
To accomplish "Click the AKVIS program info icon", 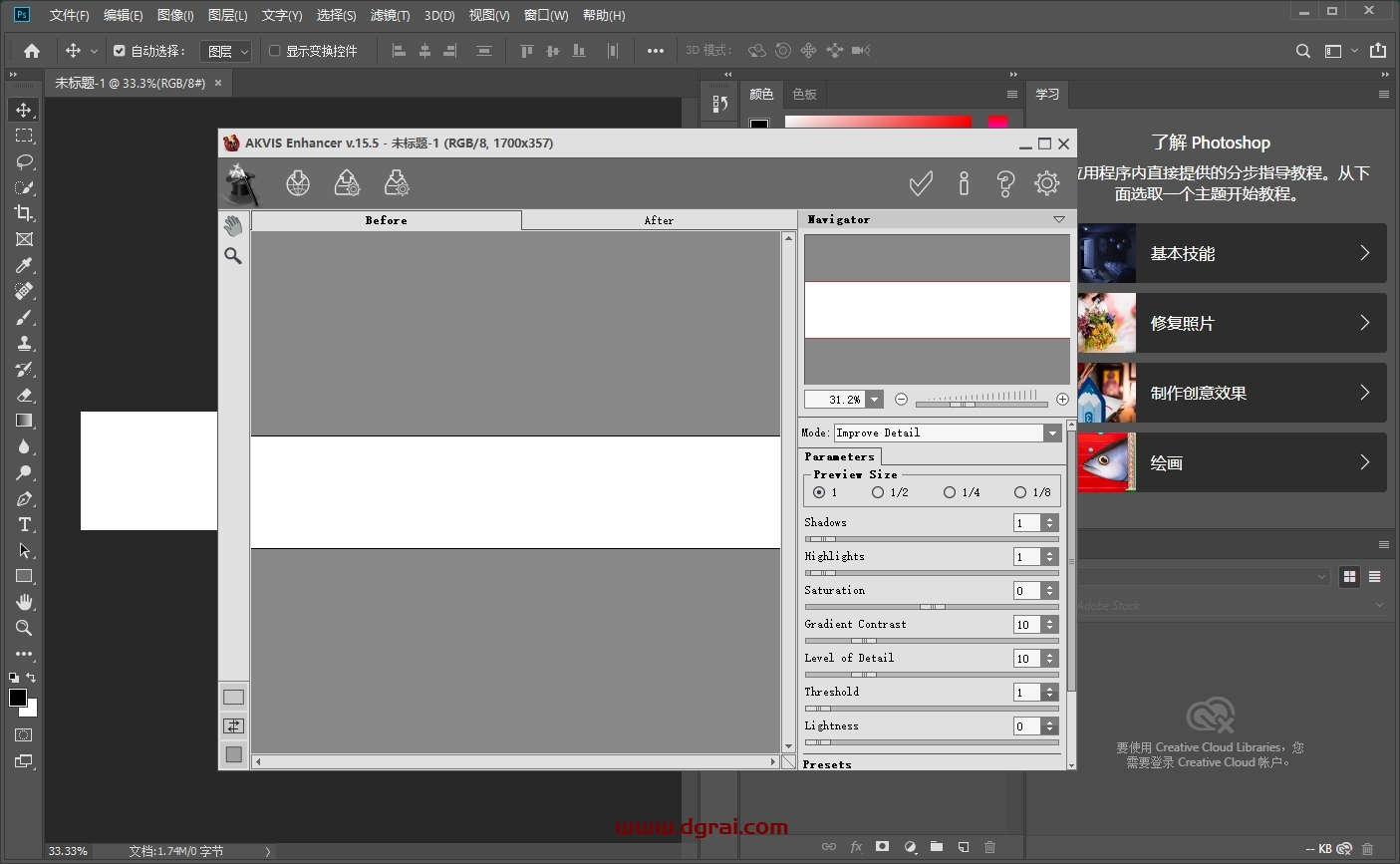I will click(964, 183).
